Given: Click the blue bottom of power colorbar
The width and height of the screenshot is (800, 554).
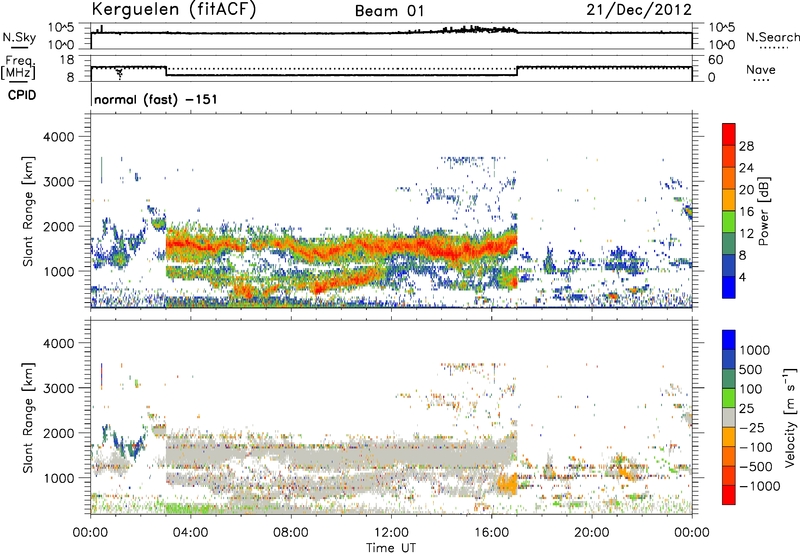Looking at the screenshot, I should coord(729,287).
